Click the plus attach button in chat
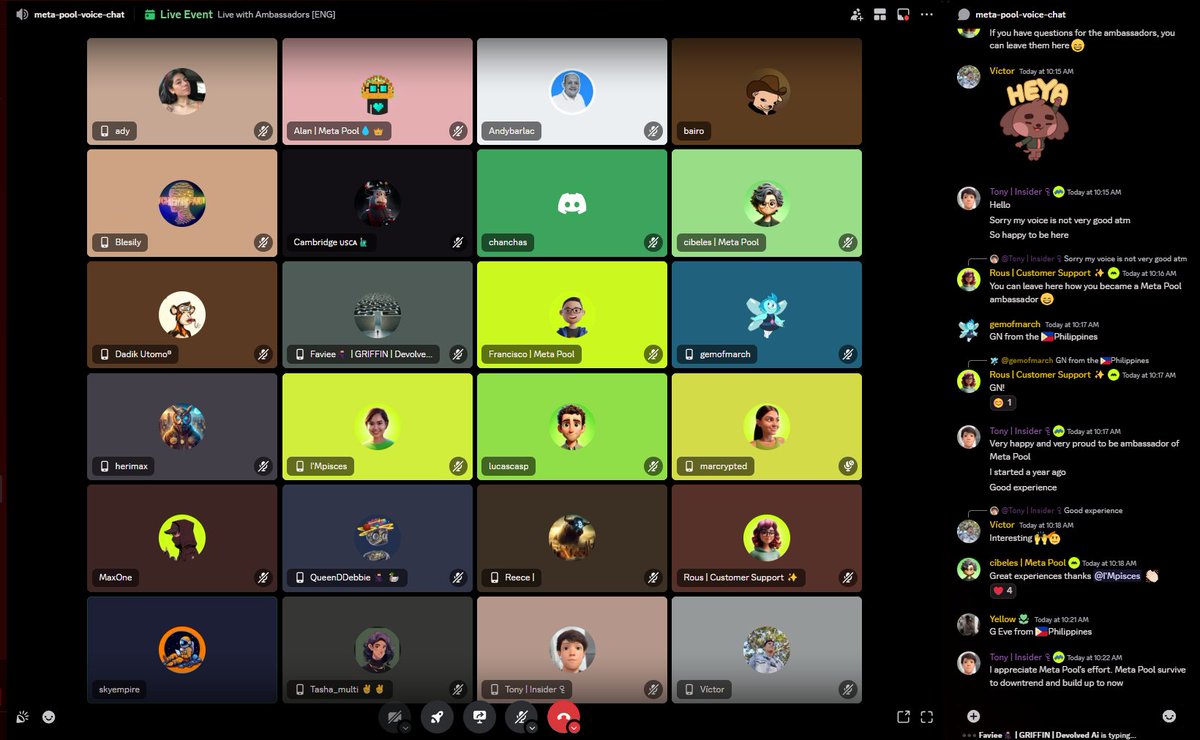This screenshot has height=740, width=1200. (973, 716)
